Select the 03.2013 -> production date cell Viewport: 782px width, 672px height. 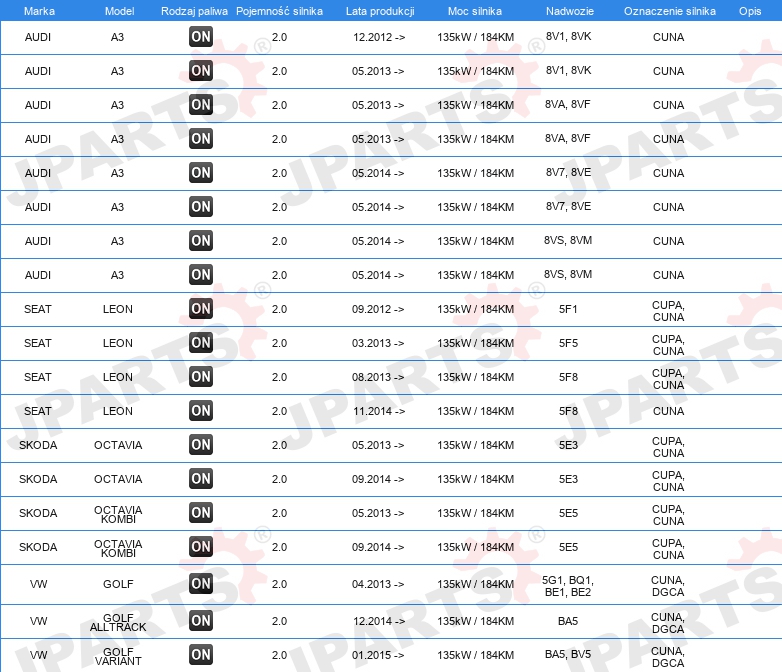coord(378,343)
